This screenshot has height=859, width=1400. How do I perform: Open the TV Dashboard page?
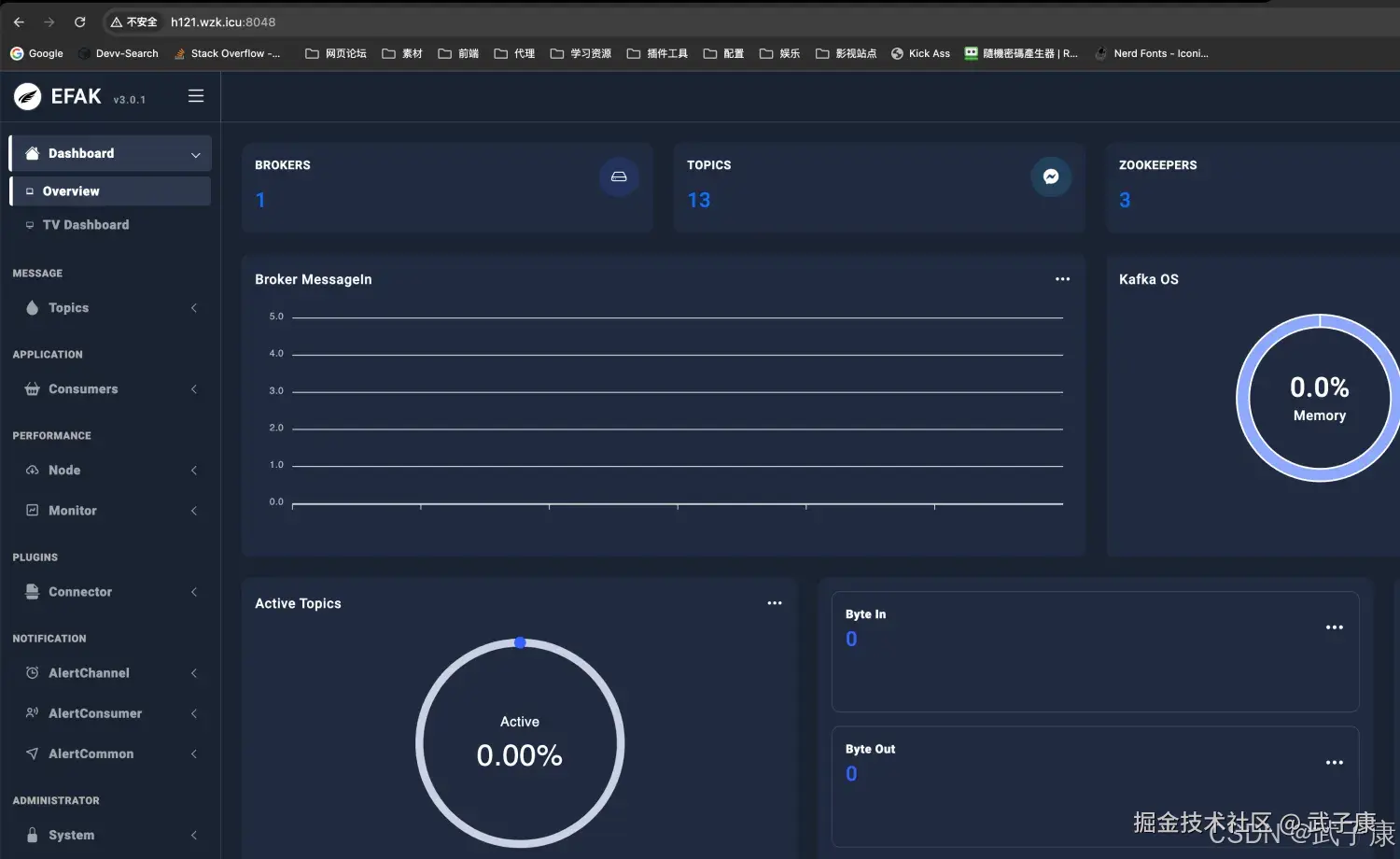[110, 225]
